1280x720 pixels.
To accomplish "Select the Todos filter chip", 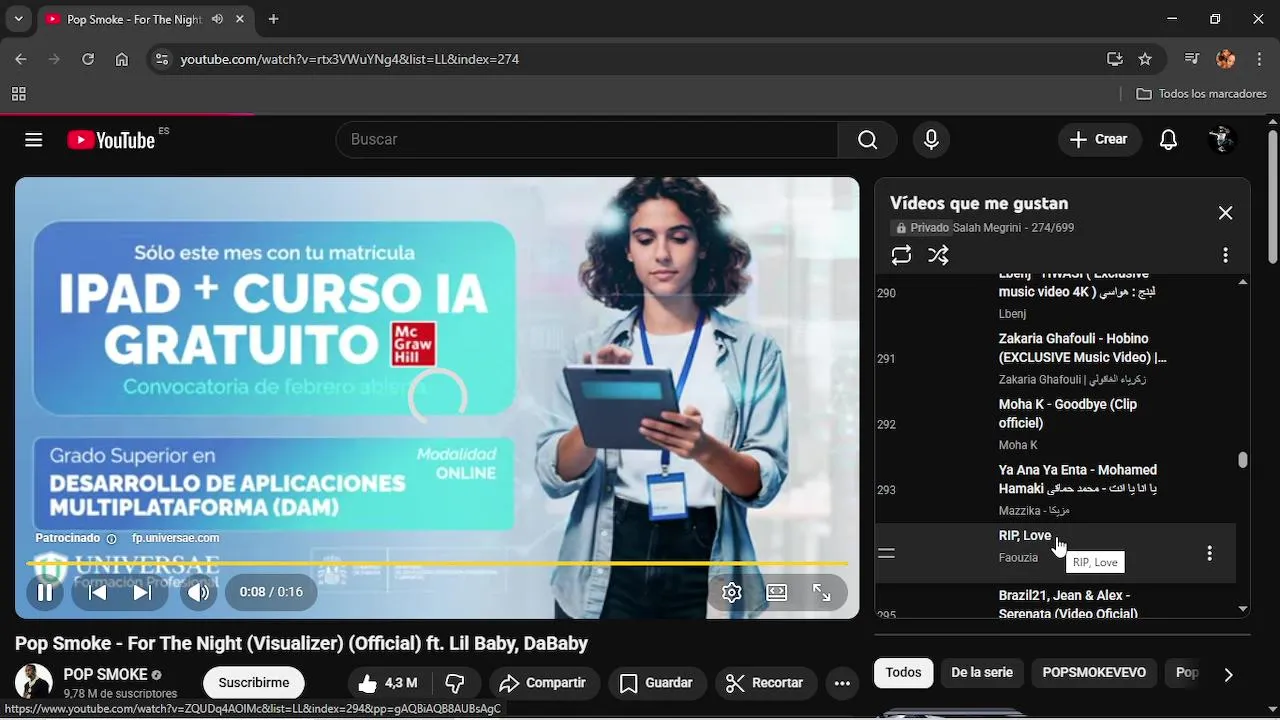I will coord(903,673).
